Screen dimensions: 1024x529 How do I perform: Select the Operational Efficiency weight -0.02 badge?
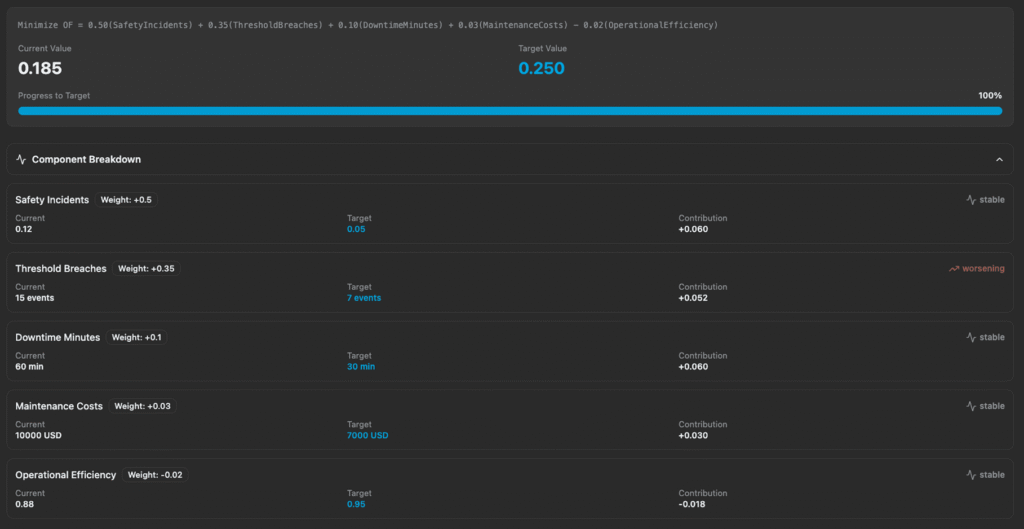(x=154, y=476)
